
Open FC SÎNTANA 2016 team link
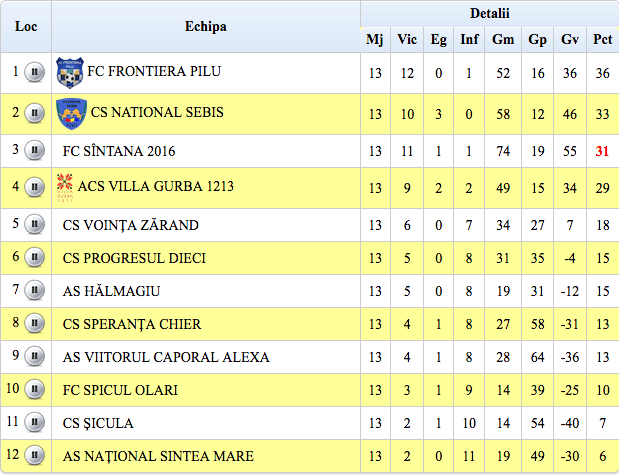coord(119,151)
